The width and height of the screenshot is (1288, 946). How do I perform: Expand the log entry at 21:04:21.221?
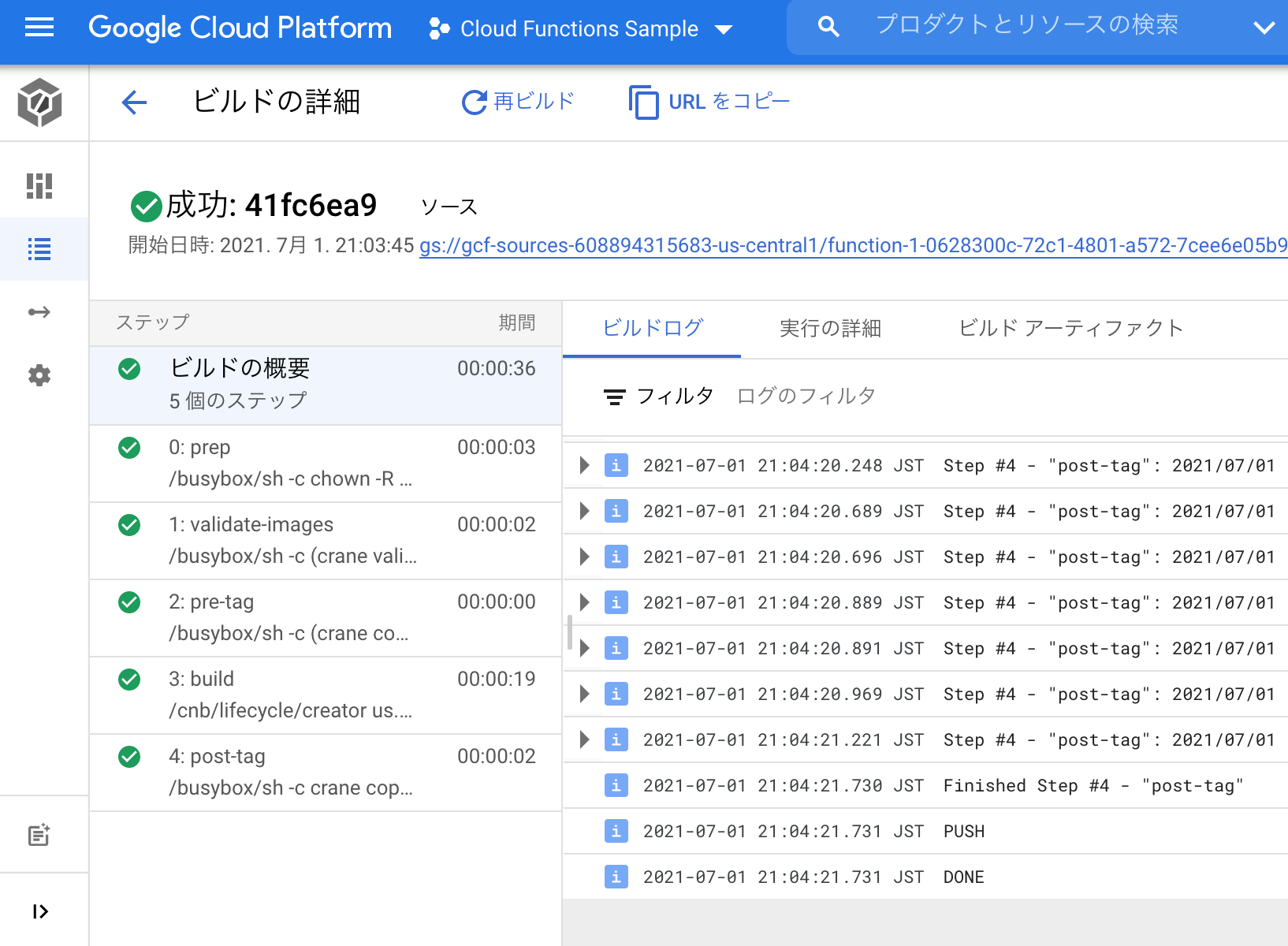(x=583, y=739)
